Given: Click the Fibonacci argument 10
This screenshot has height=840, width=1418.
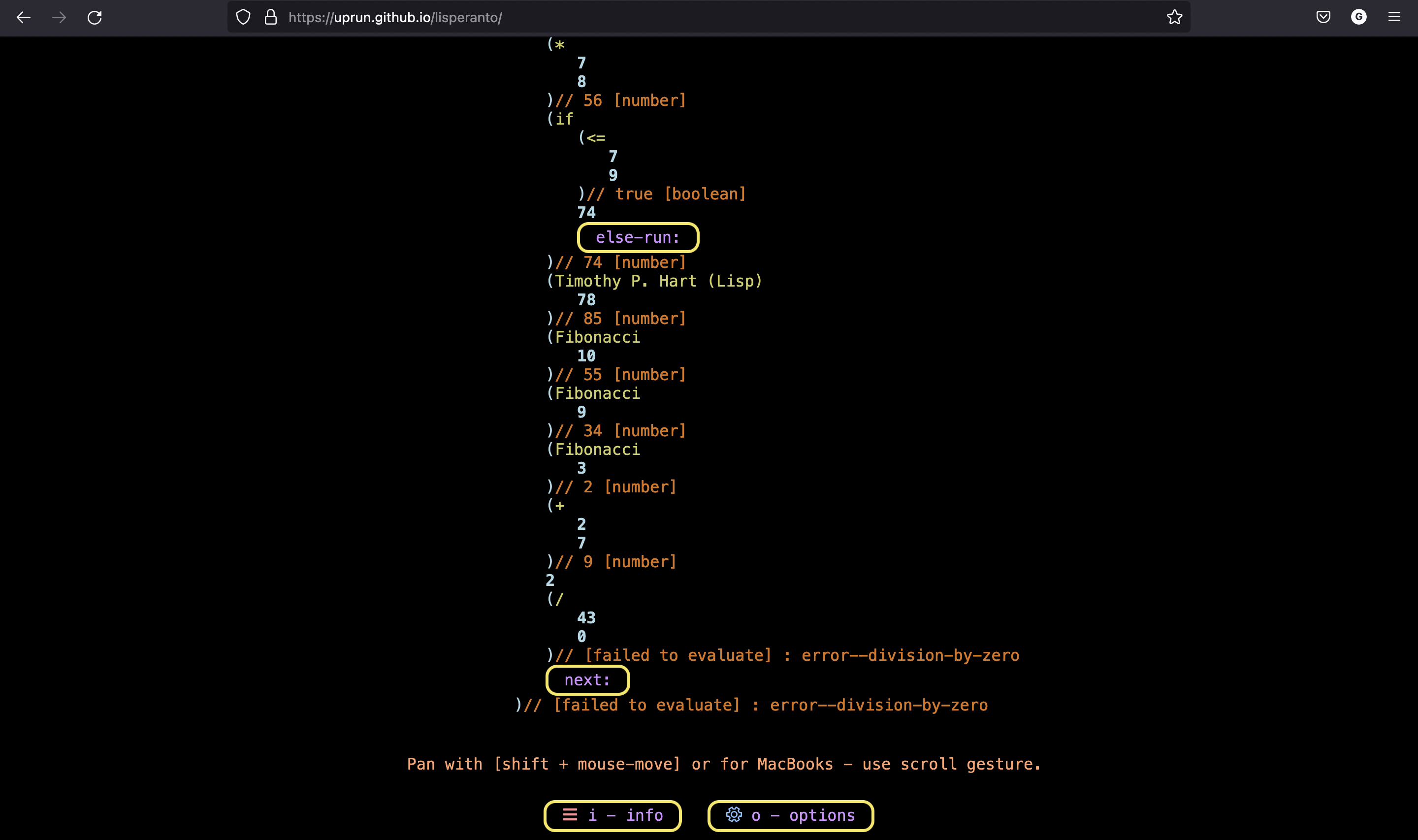Looking at the screenshot, I should 586,355.
